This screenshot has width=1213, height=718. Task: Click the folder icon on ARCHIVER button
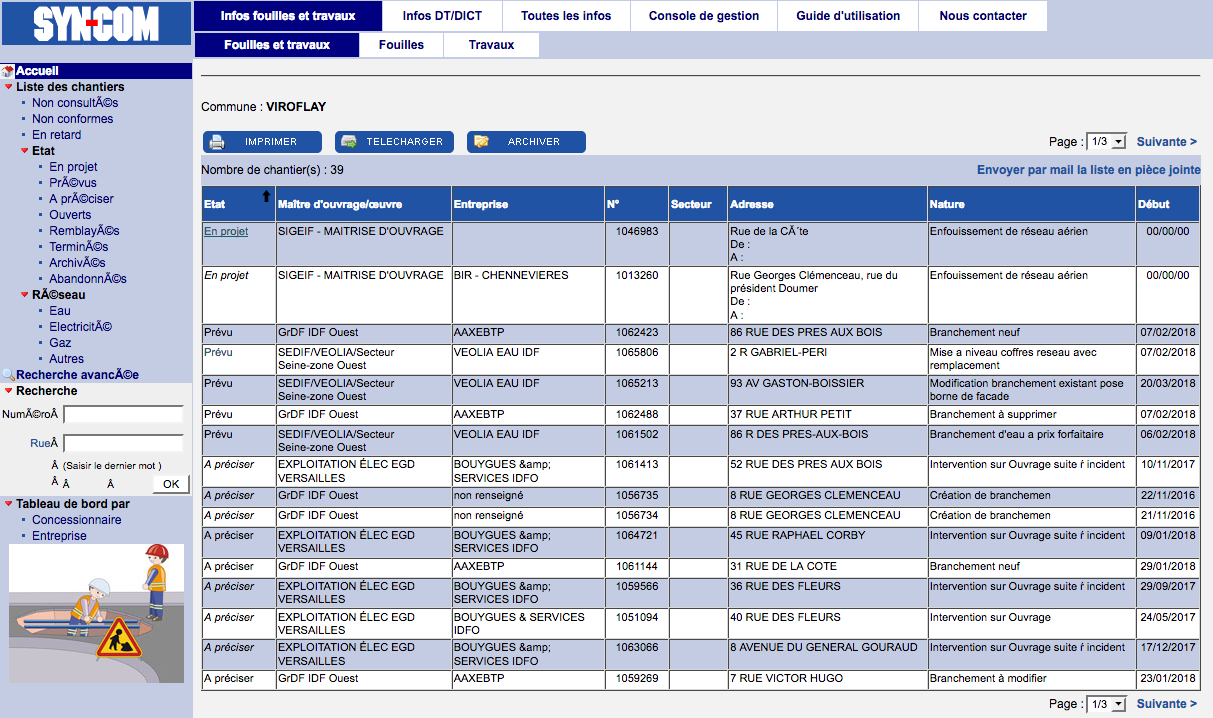point(481,142)
